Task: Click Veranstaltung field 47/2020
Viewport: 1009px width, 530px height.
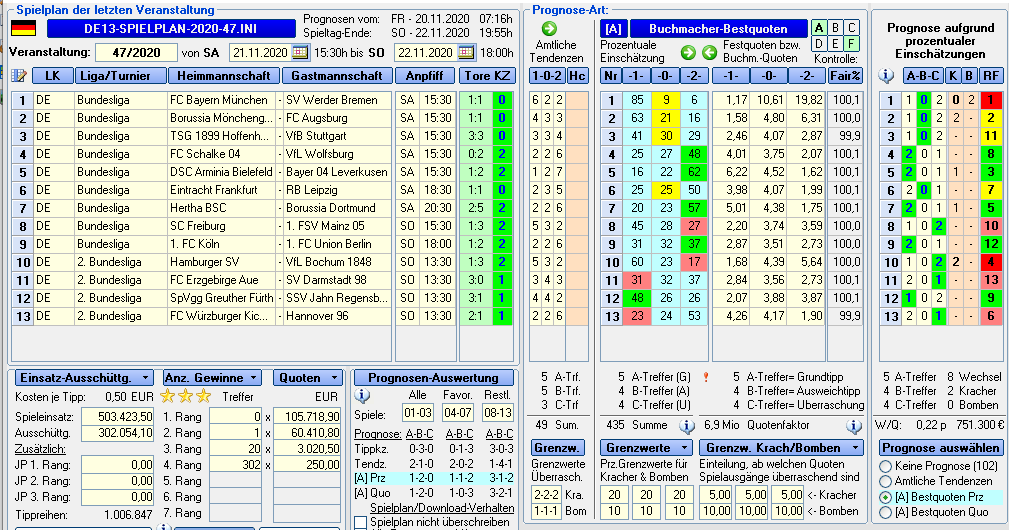Action: [136, 53]
